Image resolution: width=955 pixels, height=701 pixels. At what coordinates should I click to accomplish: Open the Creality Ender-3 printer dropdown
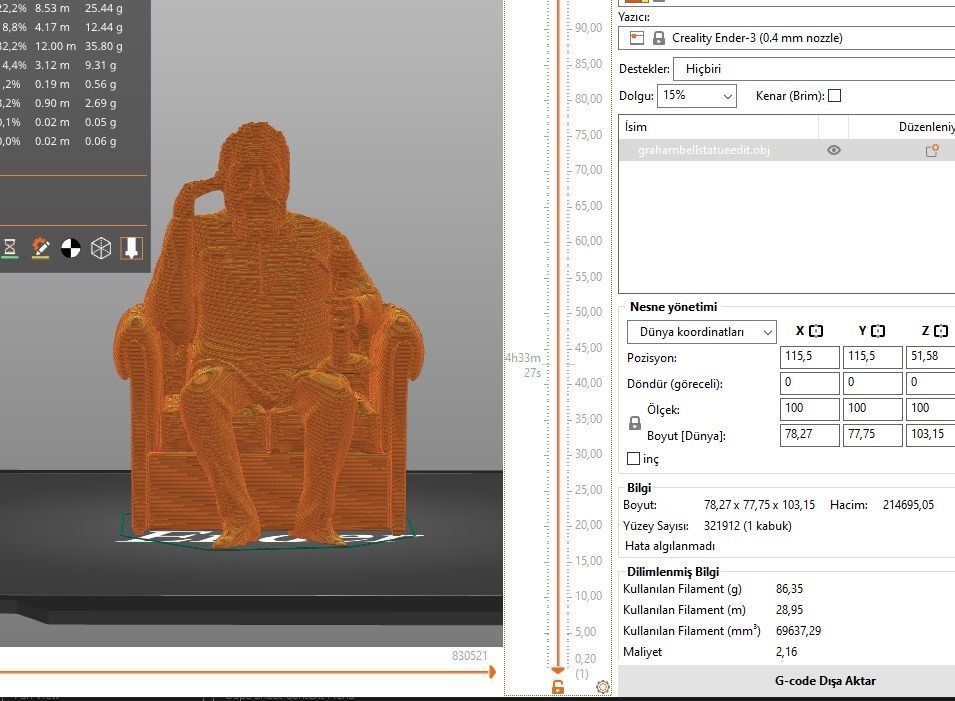pos(786,38)
